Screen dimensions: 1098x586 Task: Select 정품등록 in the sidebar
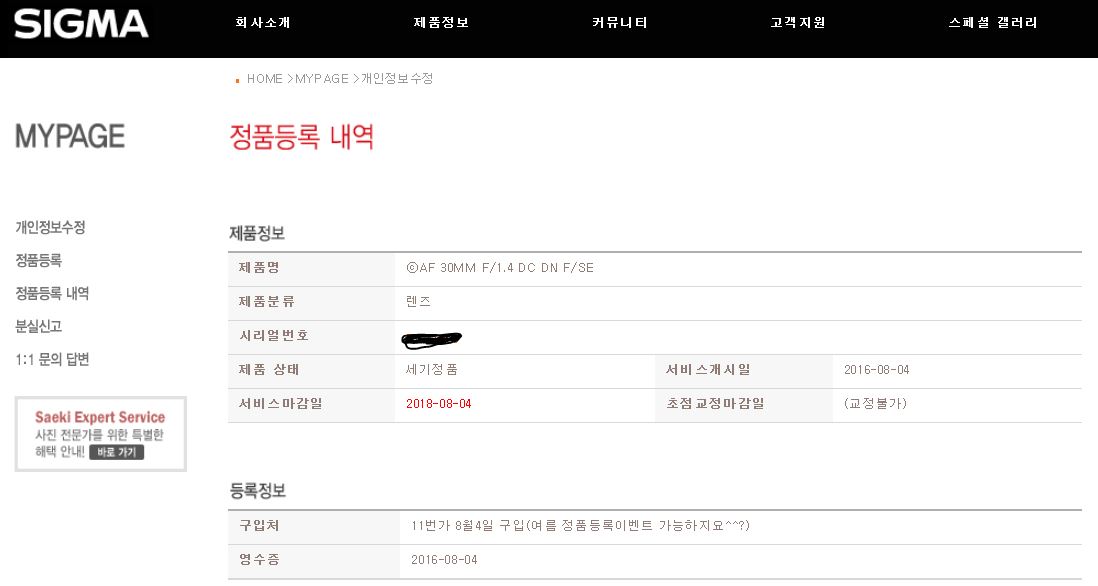coord(38,261)
